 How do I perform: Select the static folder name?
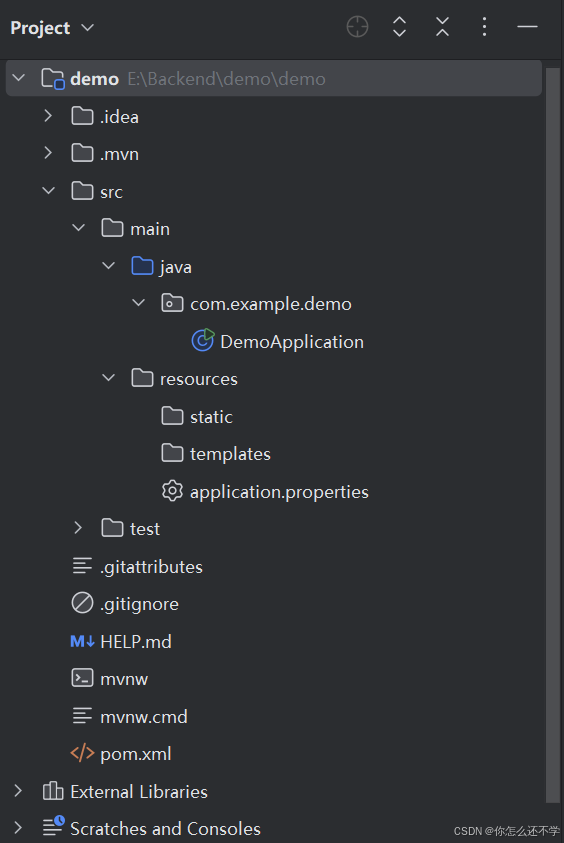coord(211,417)
